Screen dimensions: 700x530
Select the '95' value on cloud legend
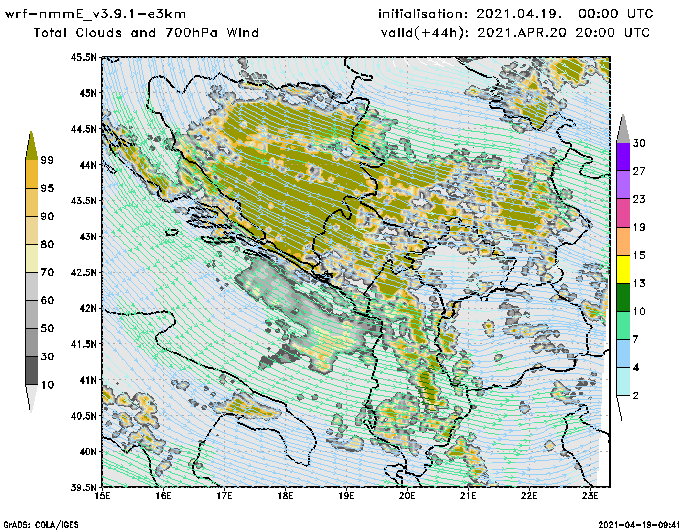(x=47, y=188)
